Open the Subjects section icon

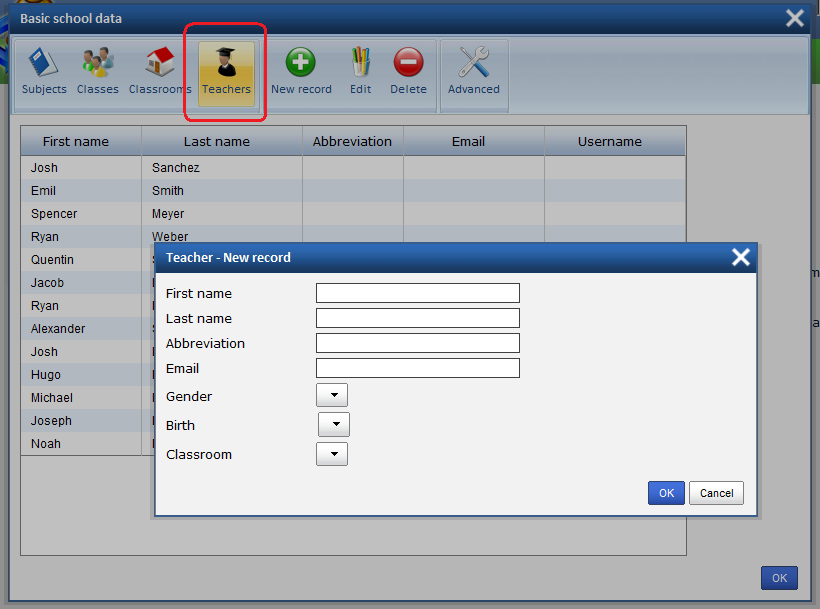44,64
